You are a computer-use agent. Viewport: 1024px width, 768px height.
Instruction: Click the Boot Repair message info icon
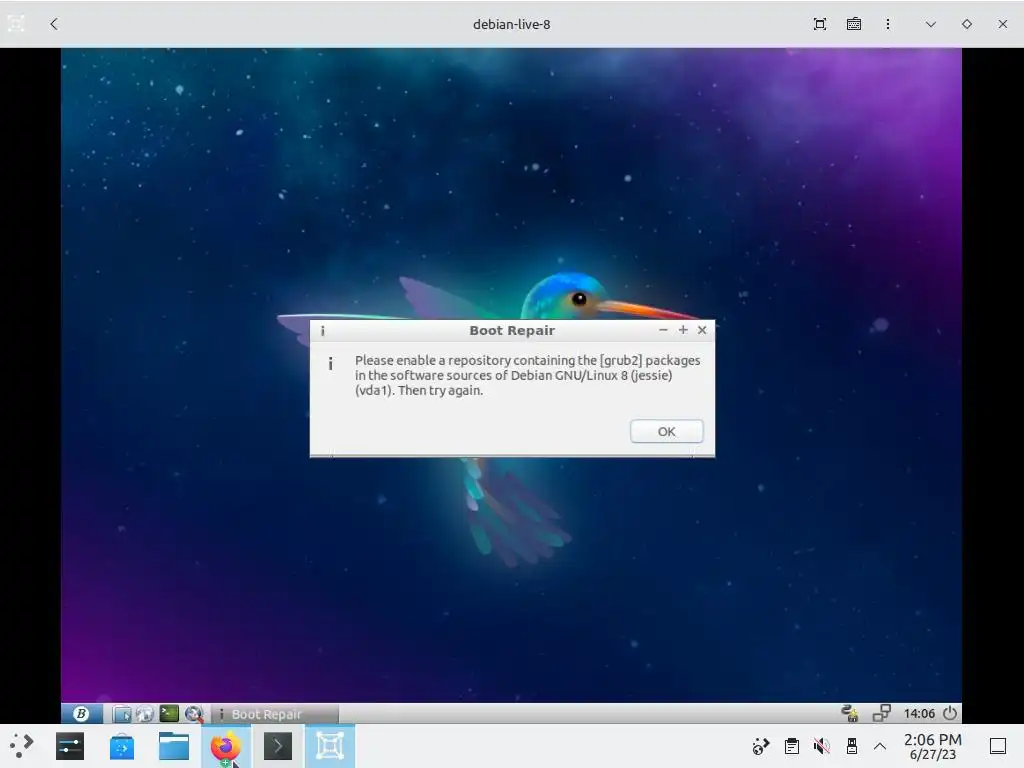330,364
